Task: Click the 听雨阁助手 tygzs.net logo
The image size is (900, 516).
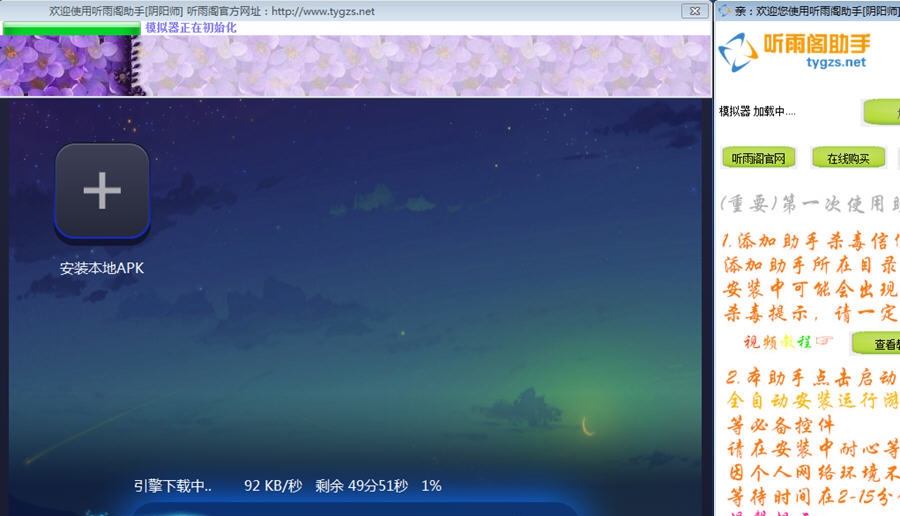Action: [x=795, y=52]
